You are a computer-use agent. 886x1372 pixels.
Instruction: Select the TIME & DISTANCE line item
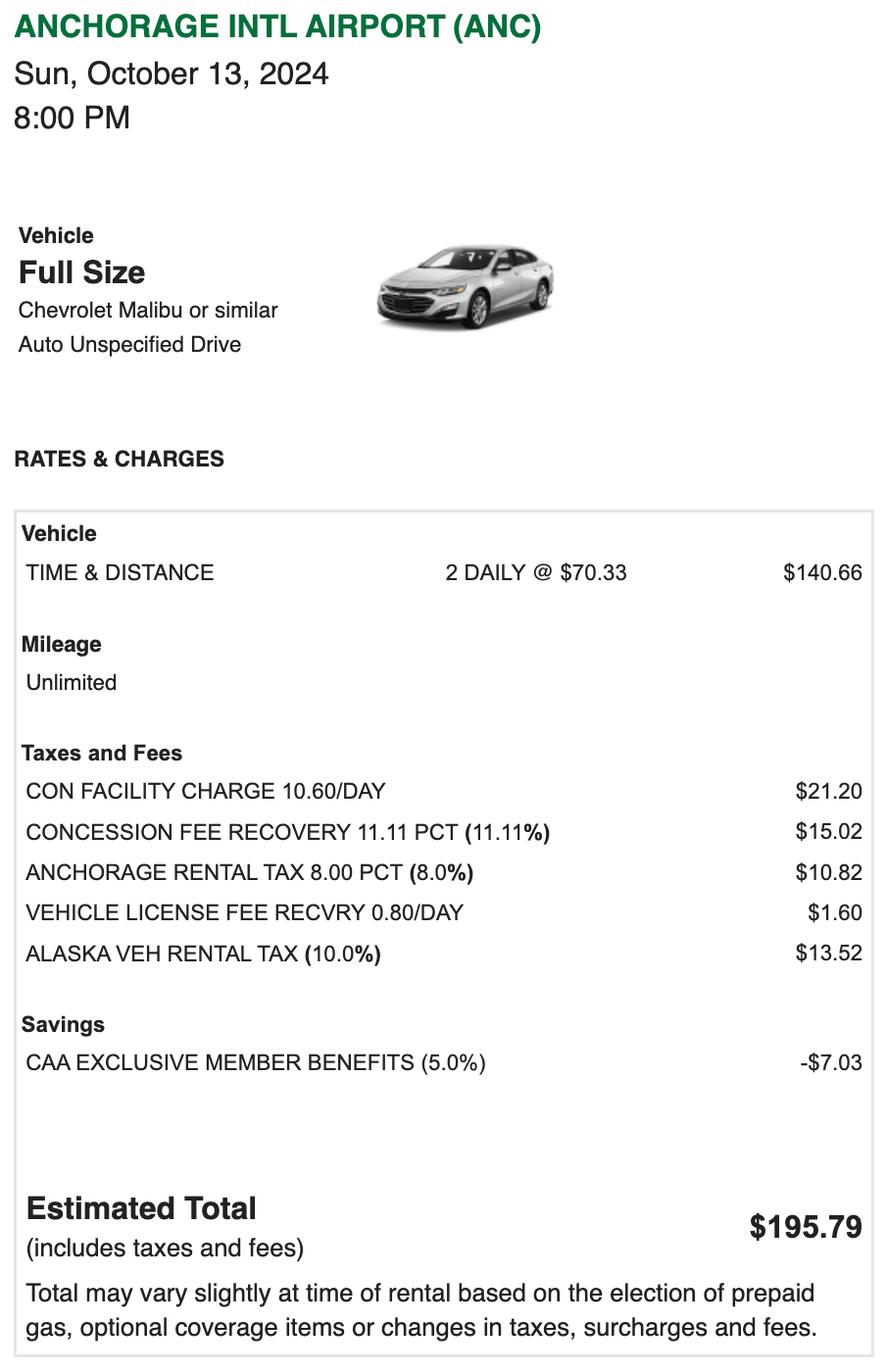click(x=120, y=573)
